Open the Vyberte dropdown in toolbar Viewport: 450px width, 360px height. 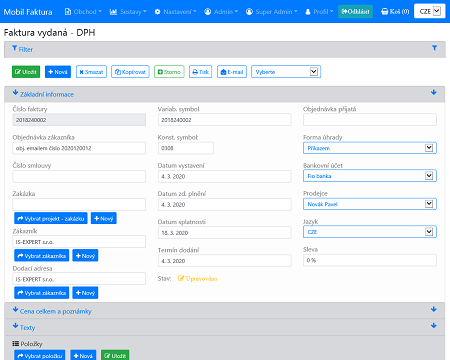point(286,72)
